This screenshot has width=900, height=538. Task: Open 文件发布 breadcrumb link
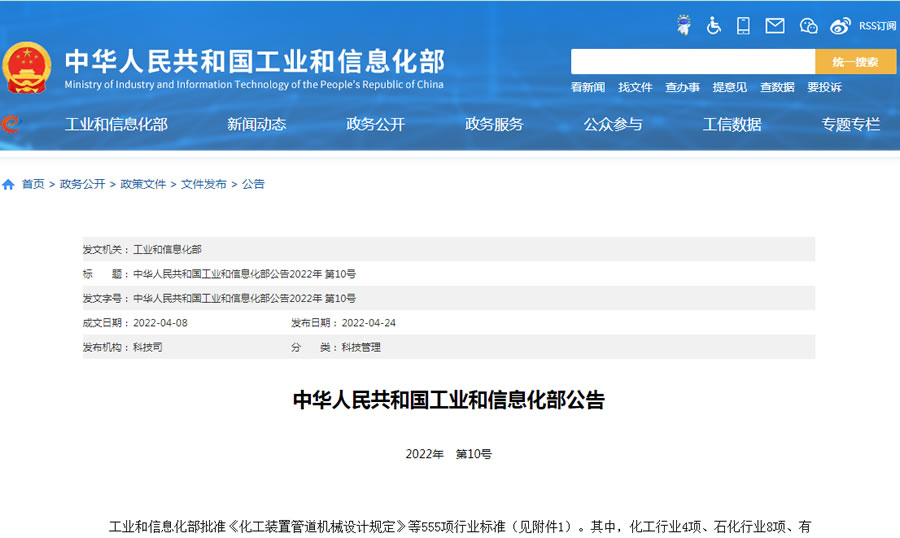tap(203, 184)
